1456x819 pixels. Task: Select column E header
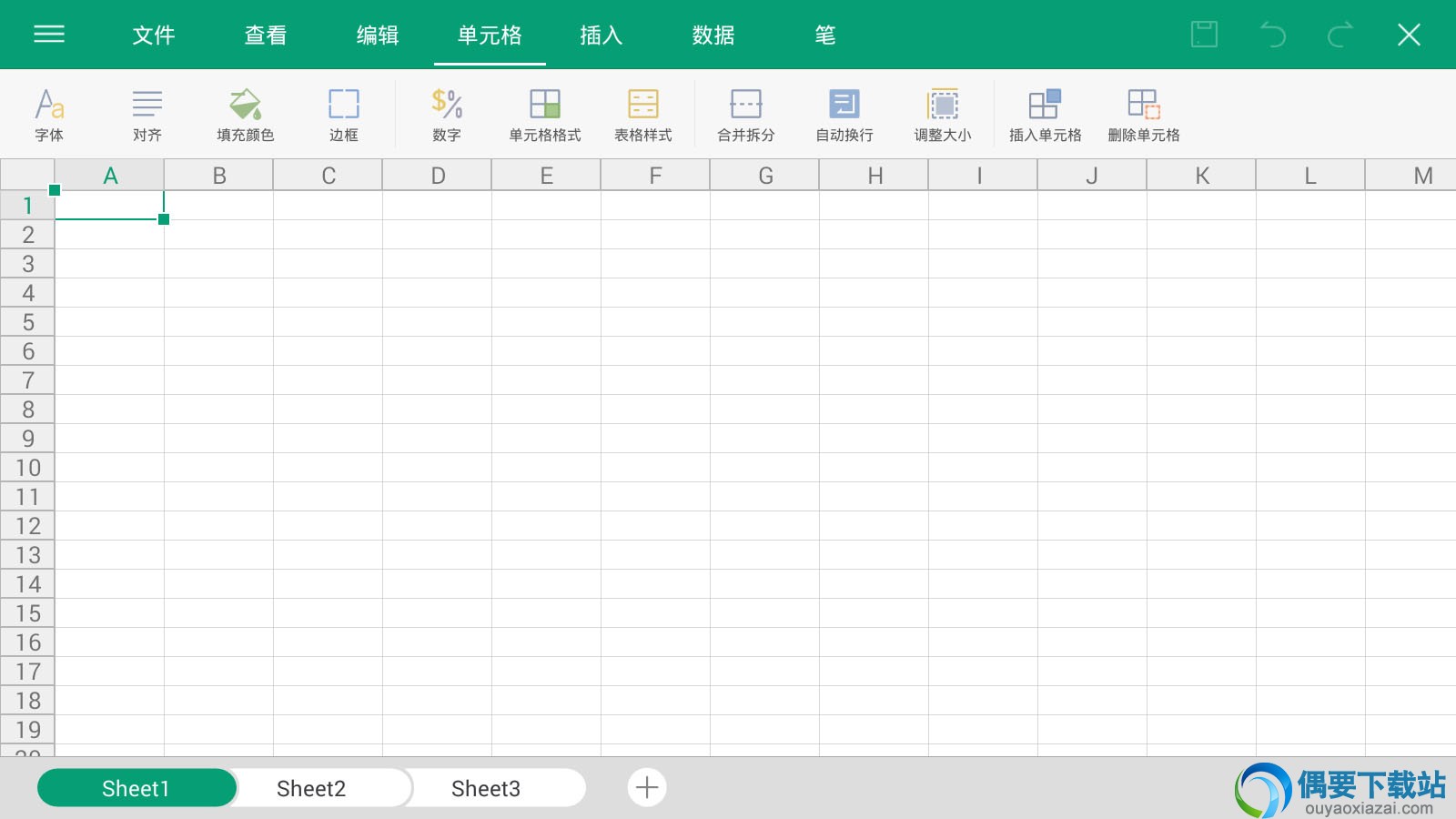click(x=546, y=176)
